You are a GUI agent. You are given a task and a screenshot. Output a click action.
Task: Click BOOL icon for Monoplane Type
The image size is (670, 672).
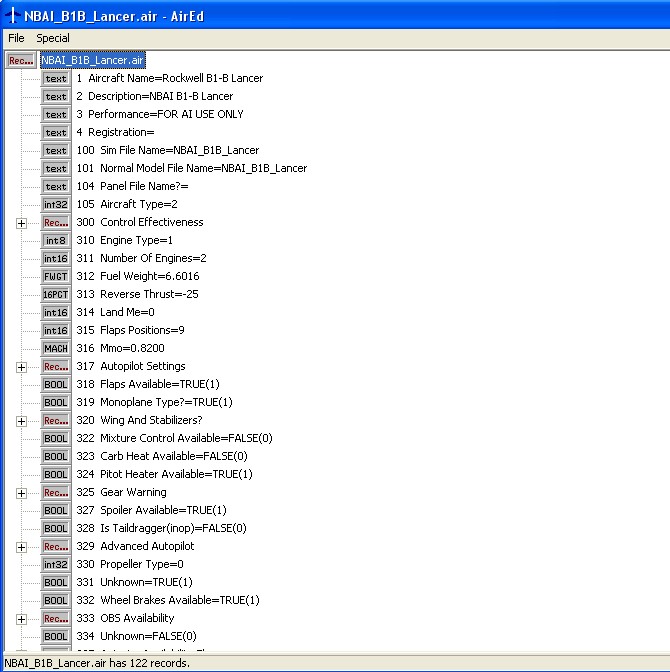pos(56,402)
